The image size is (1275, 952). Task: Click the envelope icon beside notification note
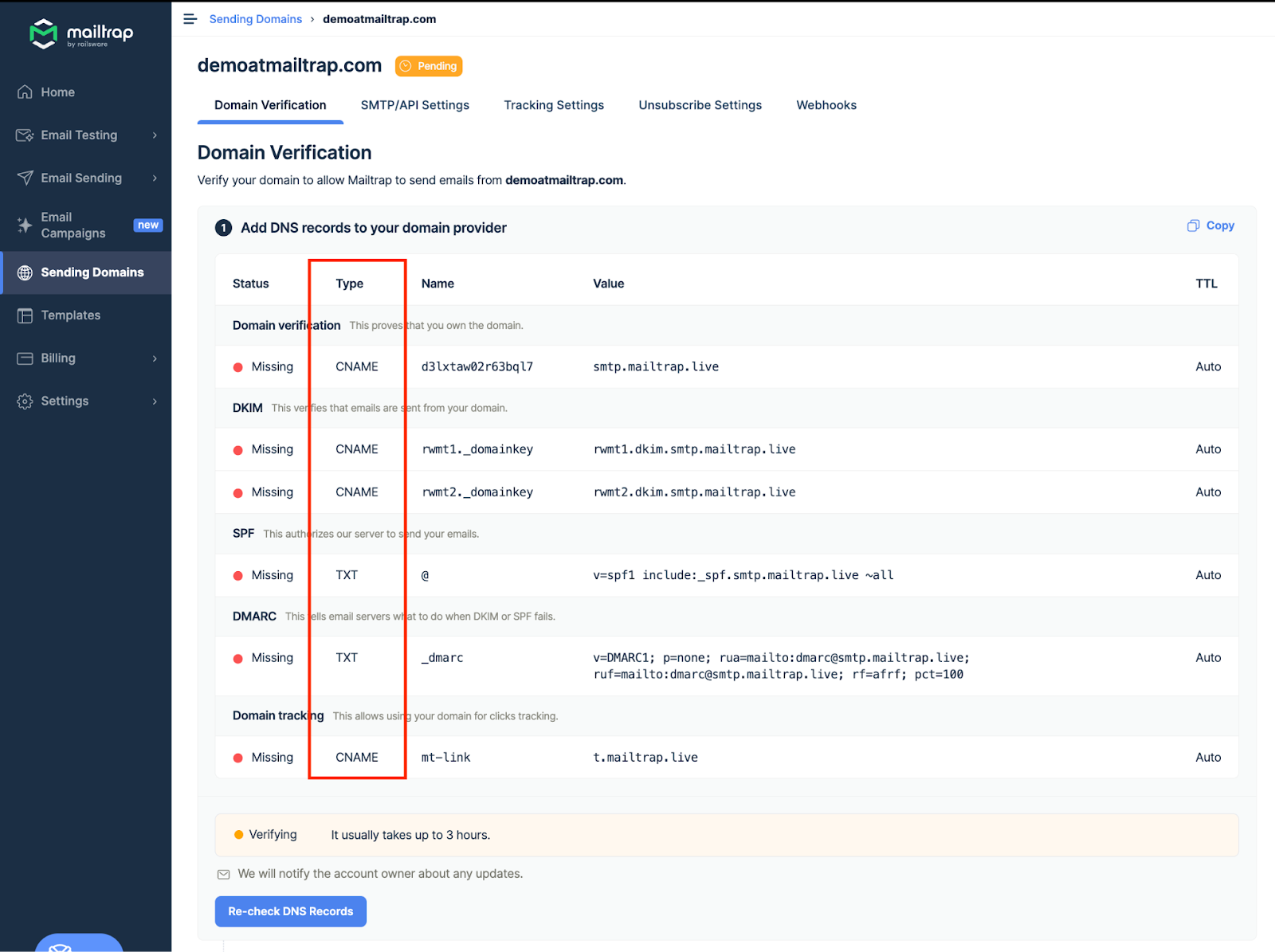[224, 875]
